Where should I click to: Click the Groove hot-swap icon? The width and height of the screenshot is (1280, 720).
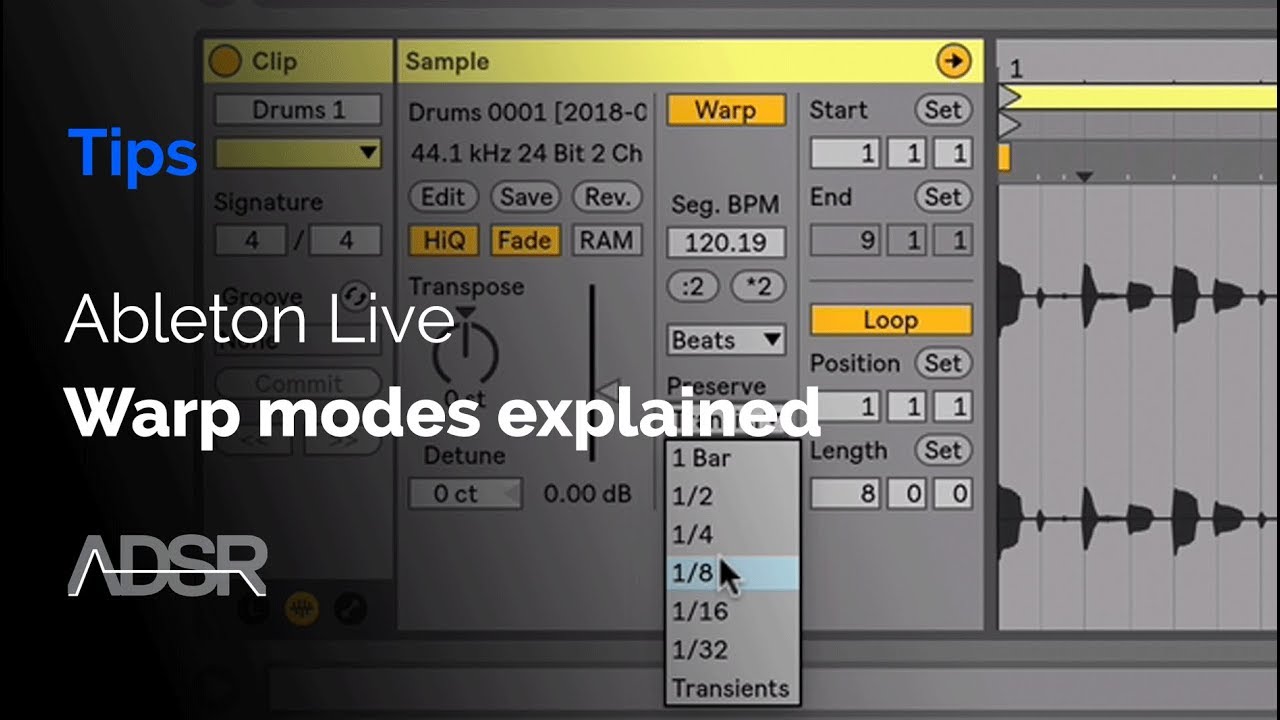click(355, 297)
